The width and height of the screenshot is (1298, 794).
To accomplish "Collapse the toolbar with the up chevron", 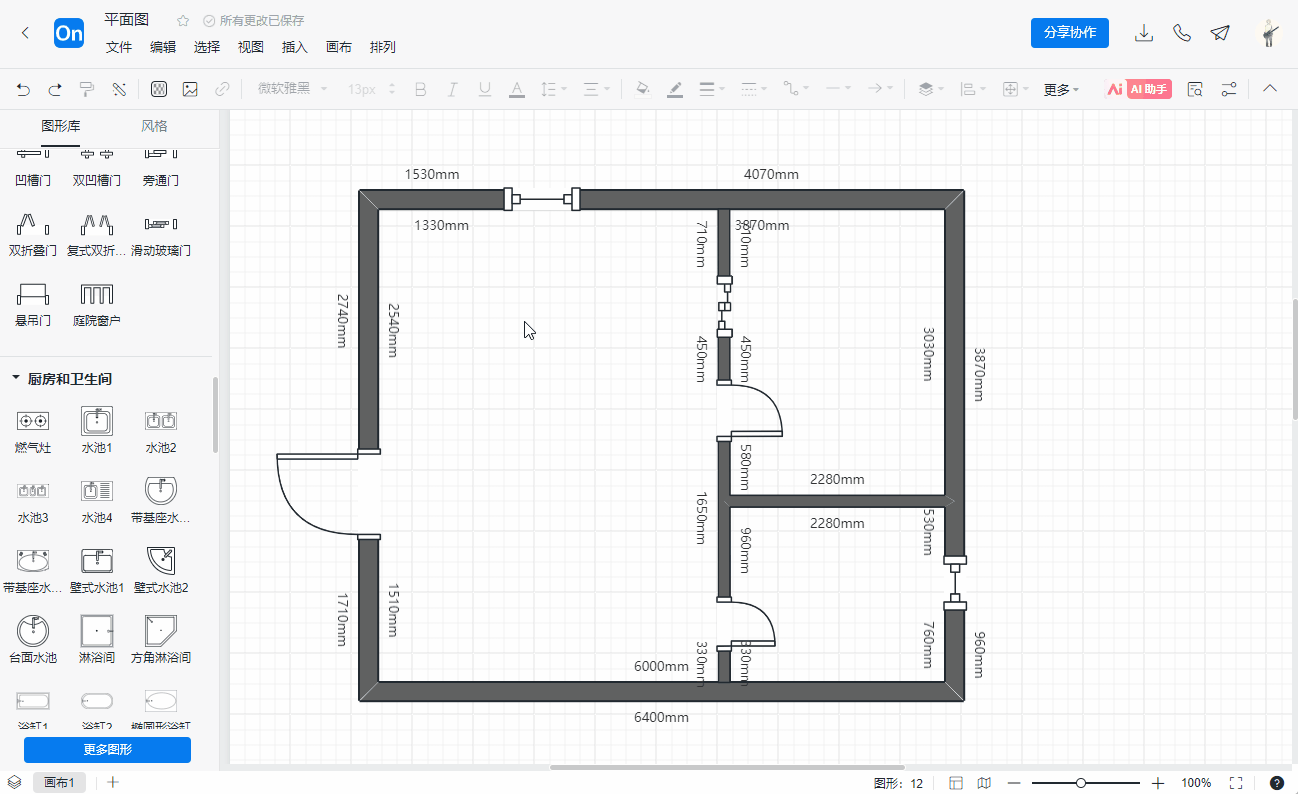I will (1270, 89).
